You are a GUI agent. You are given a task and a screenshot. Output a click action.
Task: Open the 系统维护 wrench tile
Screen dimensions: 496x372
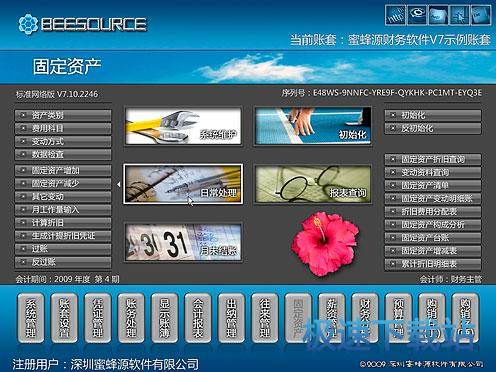[x=183, y=126]
